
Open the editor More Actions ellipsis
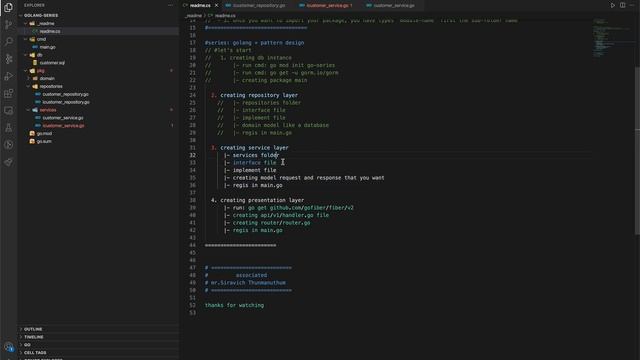632,5
